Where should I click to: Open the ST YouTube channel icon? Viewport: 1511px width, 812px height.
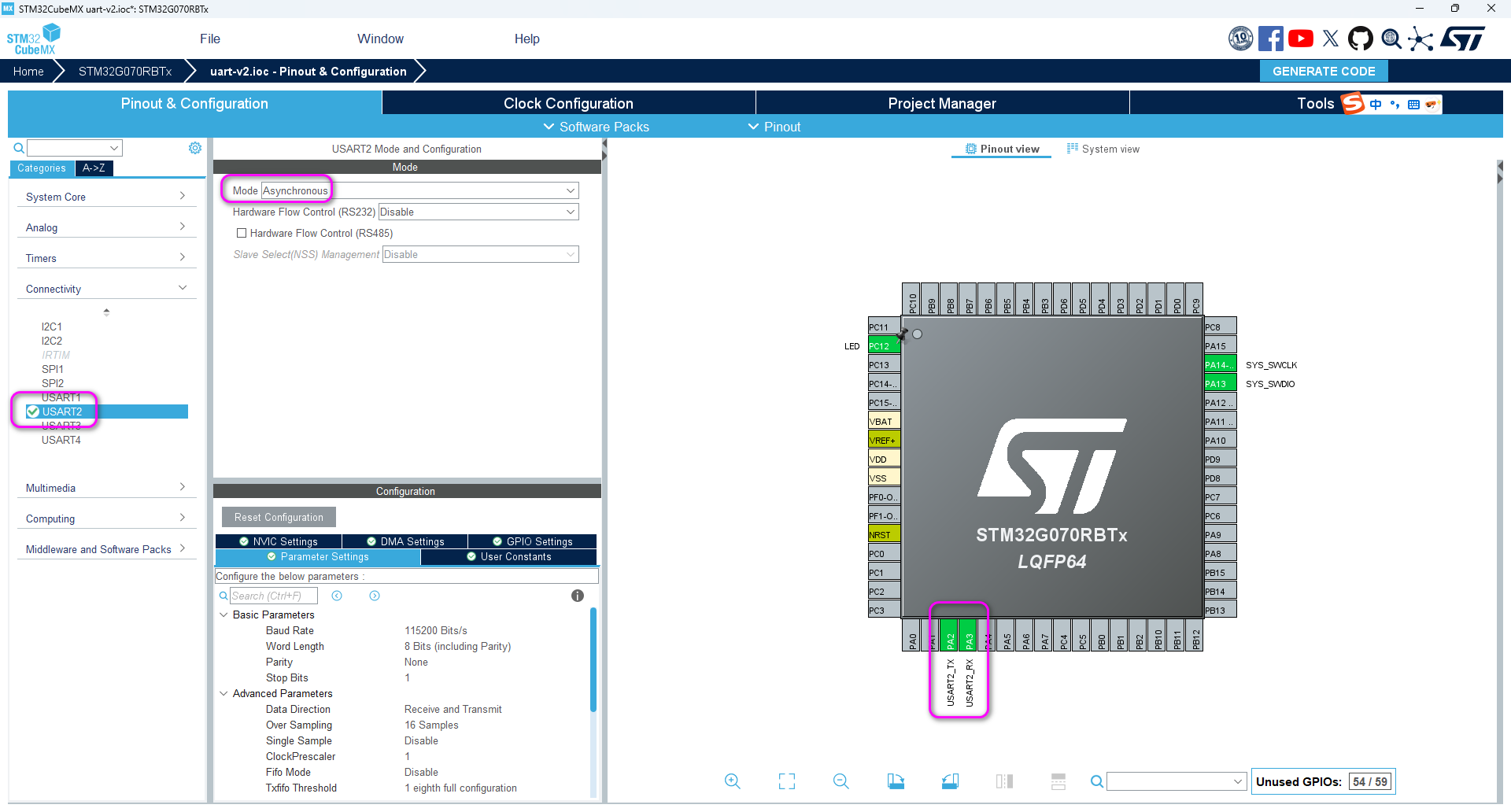click(x=1301, y=39)
